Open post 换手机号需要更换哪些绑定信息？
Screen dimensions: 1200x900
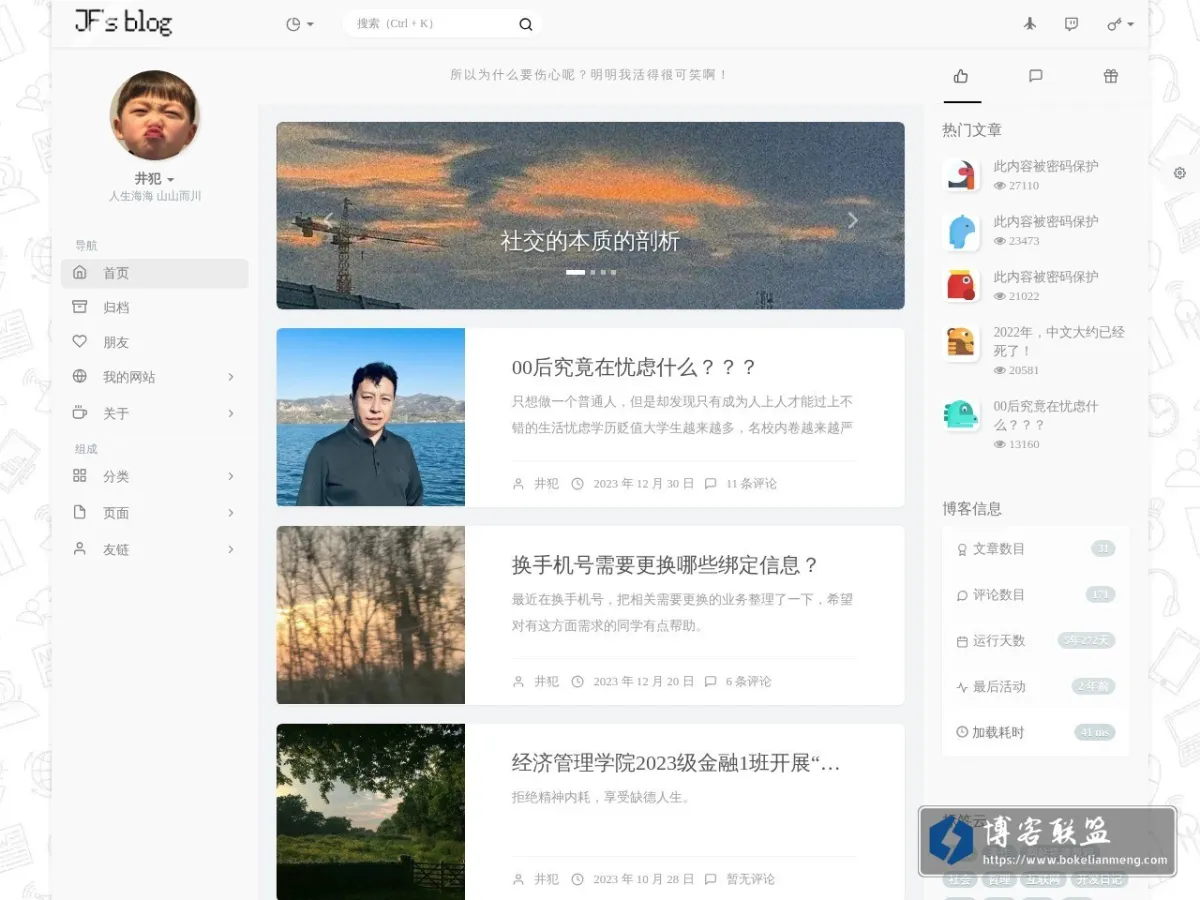[x=665, y=565]
